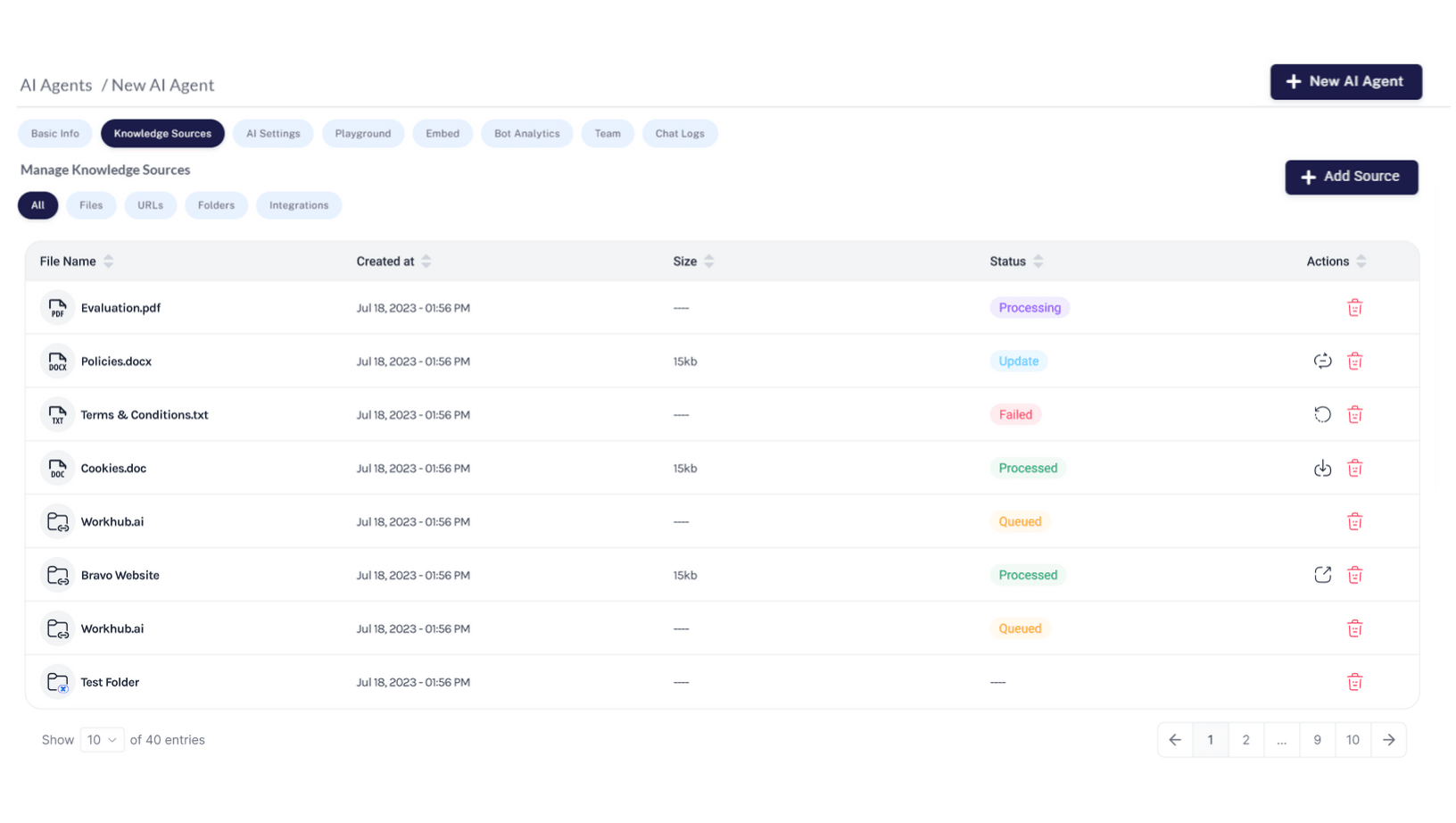The height and width of the screenshot is (823, 1456).
Task: Delete the Test Folder entry
Action: (1354, 681)
